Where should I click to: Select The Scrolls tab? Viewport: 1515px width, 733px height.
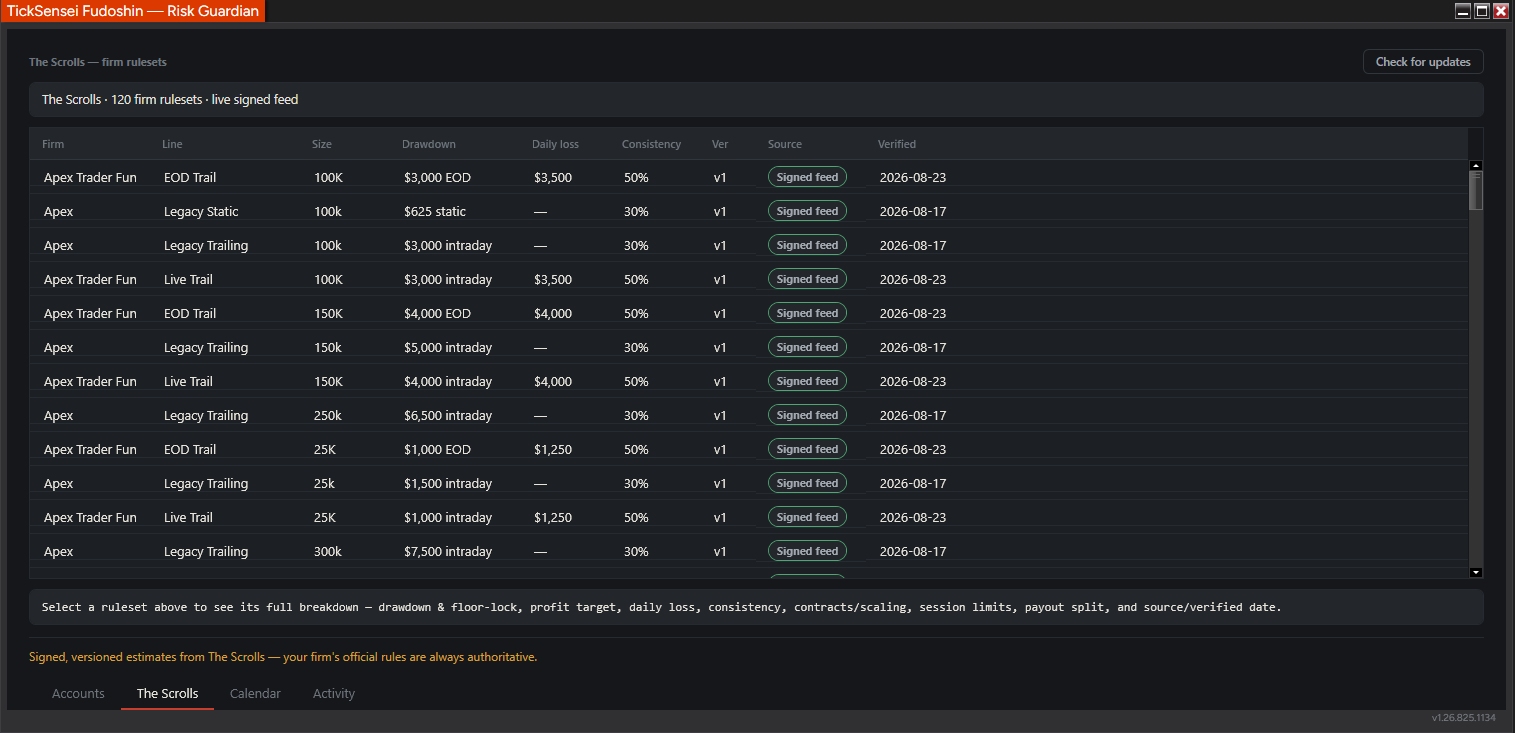coord(167,693)
